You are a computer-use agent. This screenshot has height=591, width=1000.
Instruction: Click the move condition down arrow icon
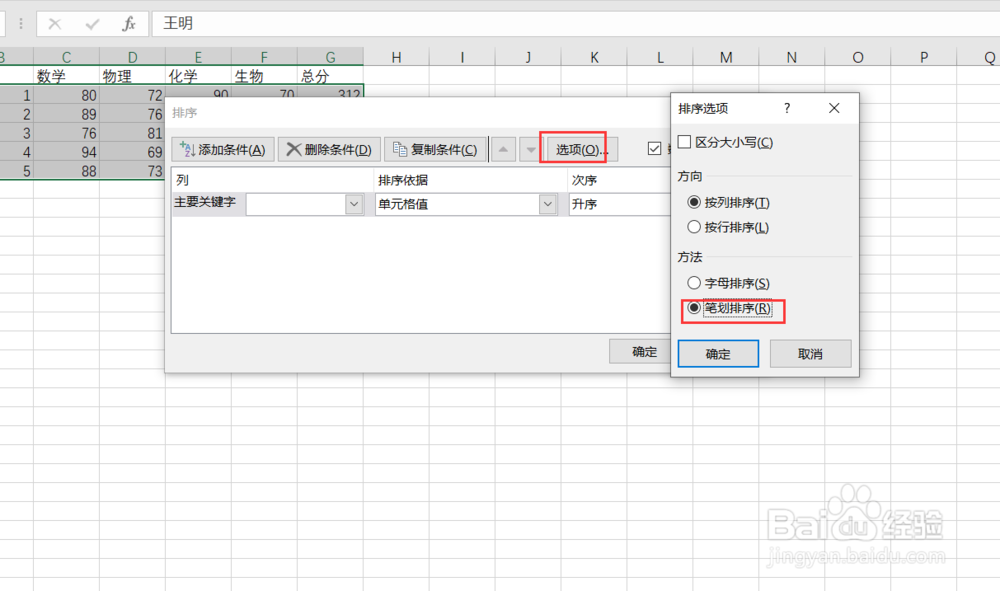529,148
